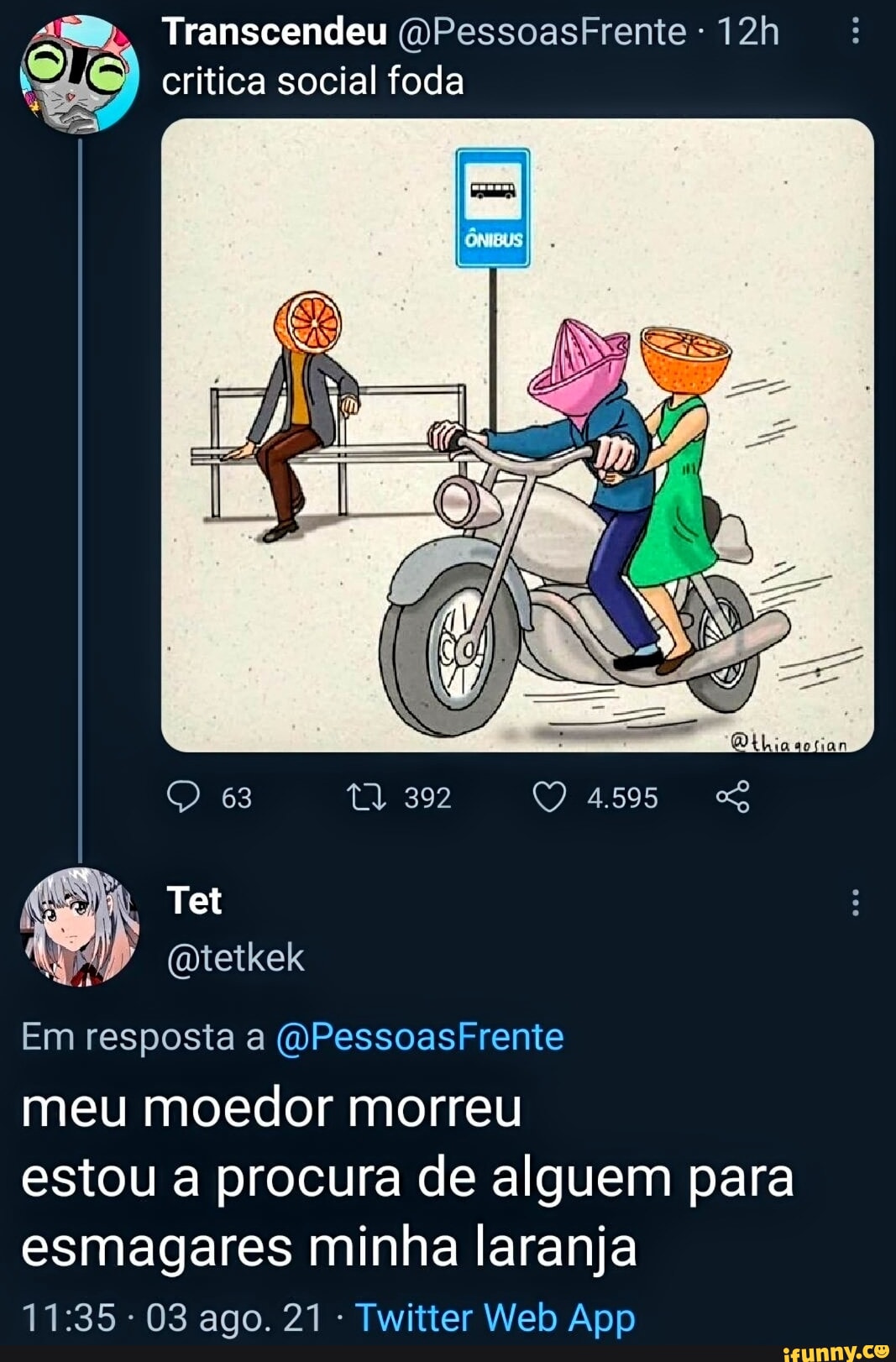Open three-dot menu on Transcendeu tweet
Image resolution: width=896 pixels, height=1362 pixels.
855,33
